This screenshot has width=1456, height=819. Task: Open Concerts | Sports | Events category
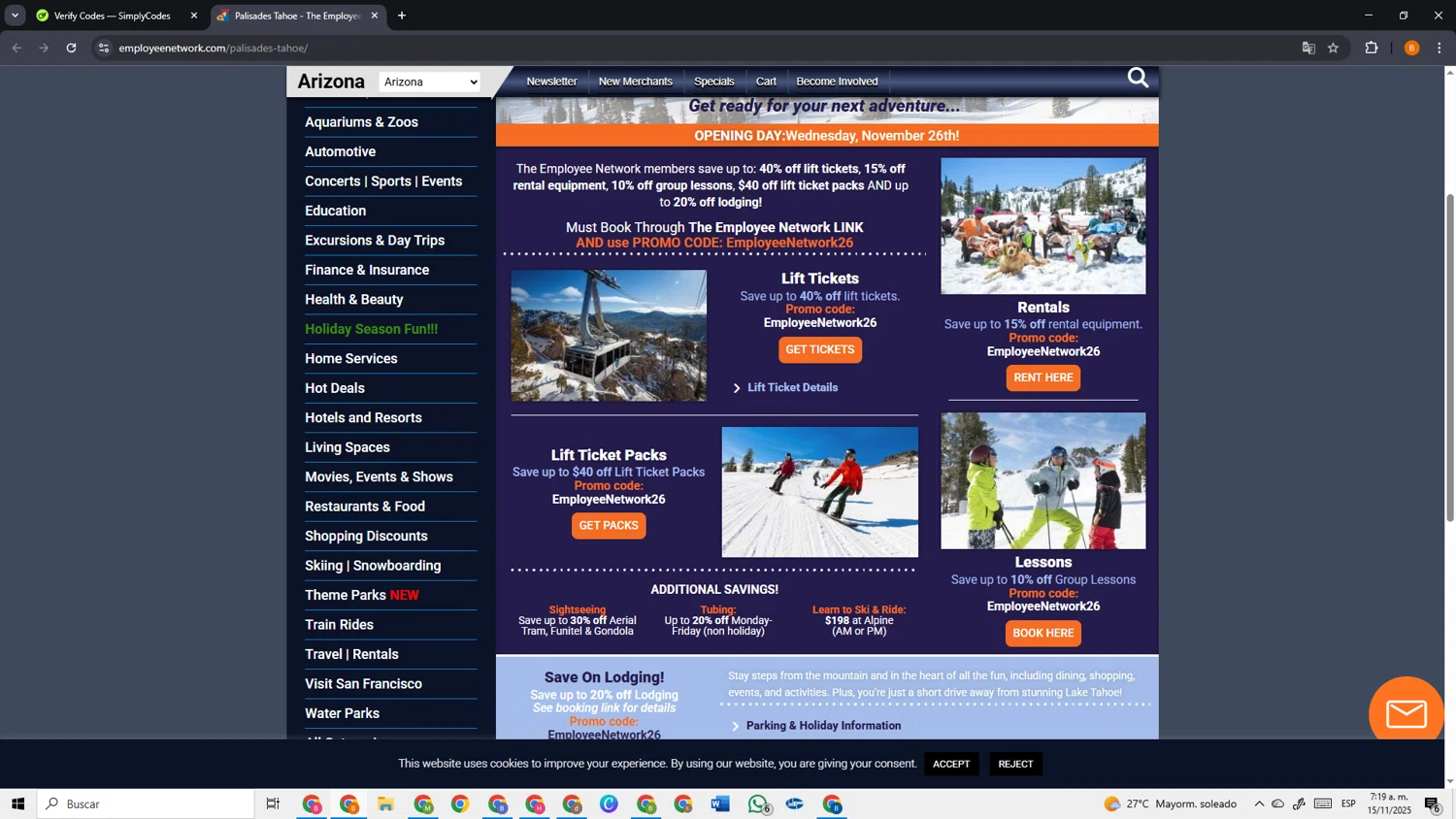383,181
